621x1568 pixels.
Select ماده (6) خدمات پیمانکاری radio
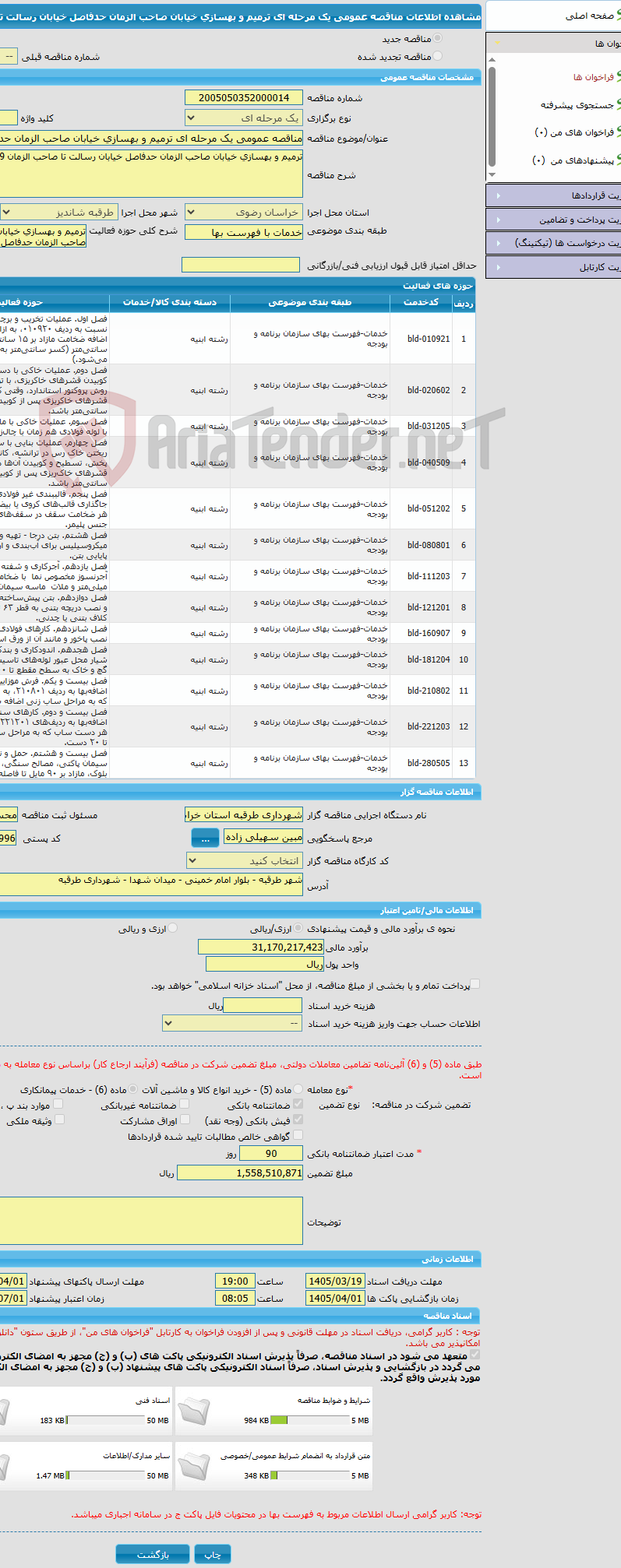coord(133,1089)
